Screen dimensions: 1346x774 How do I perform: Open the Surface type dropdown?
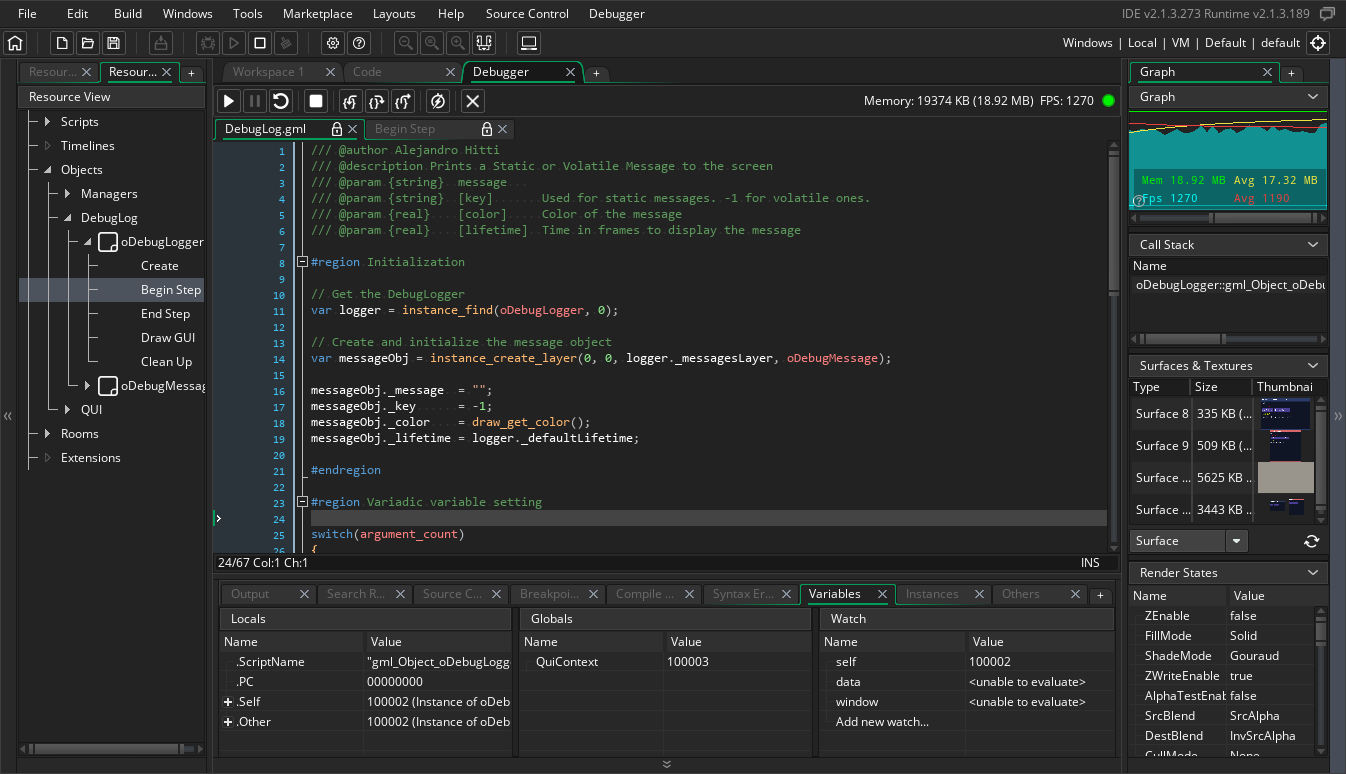1237,541
